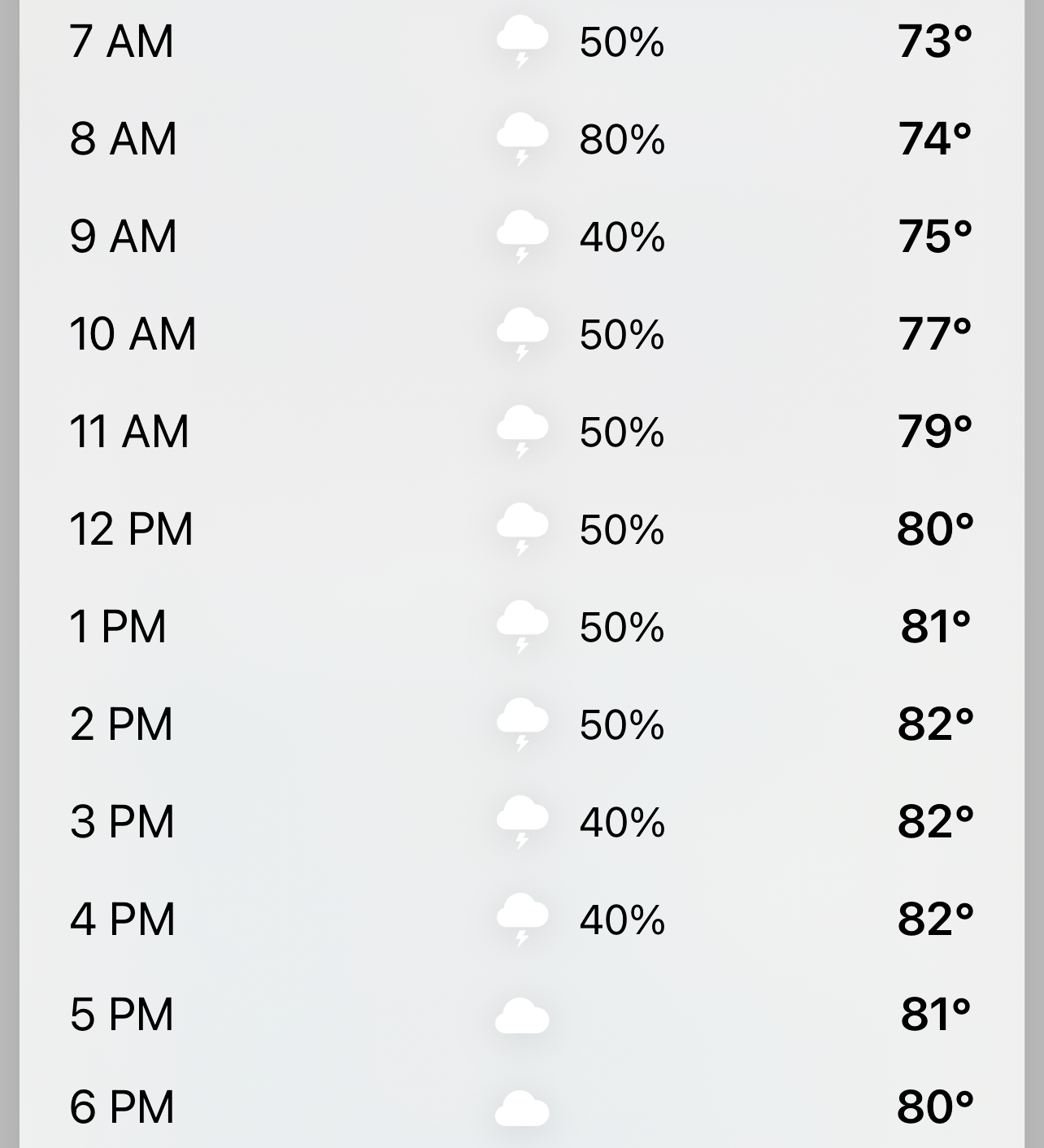Tap the 73° temperature at 7 AM
The height and width of the screenshot is (1148, 1044).
coord(934,41)
